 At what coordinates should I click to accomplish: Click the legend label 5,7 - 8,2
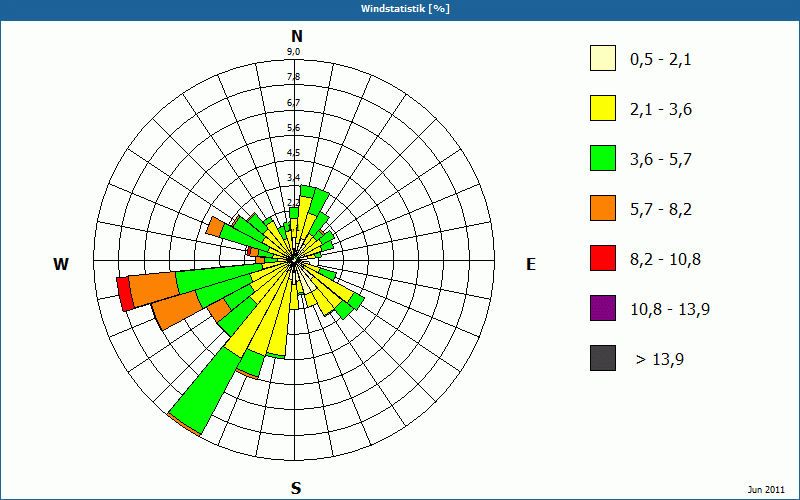[661, 210]
